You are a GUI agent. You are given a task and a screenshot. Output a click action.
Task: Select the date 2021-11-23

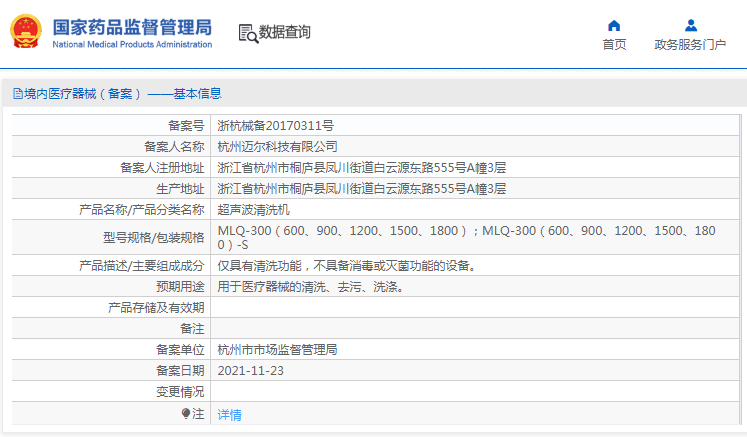click(251, 371)
